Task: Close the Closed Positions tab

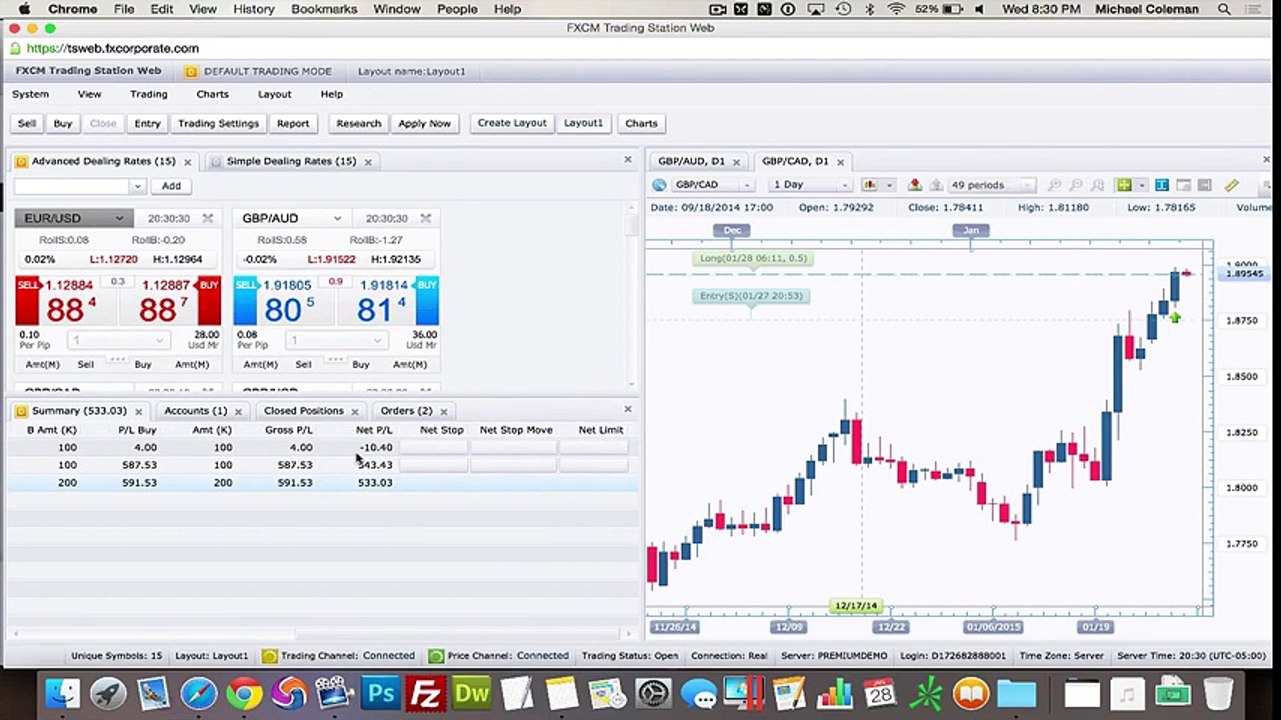Action: (x=354, y=411)
